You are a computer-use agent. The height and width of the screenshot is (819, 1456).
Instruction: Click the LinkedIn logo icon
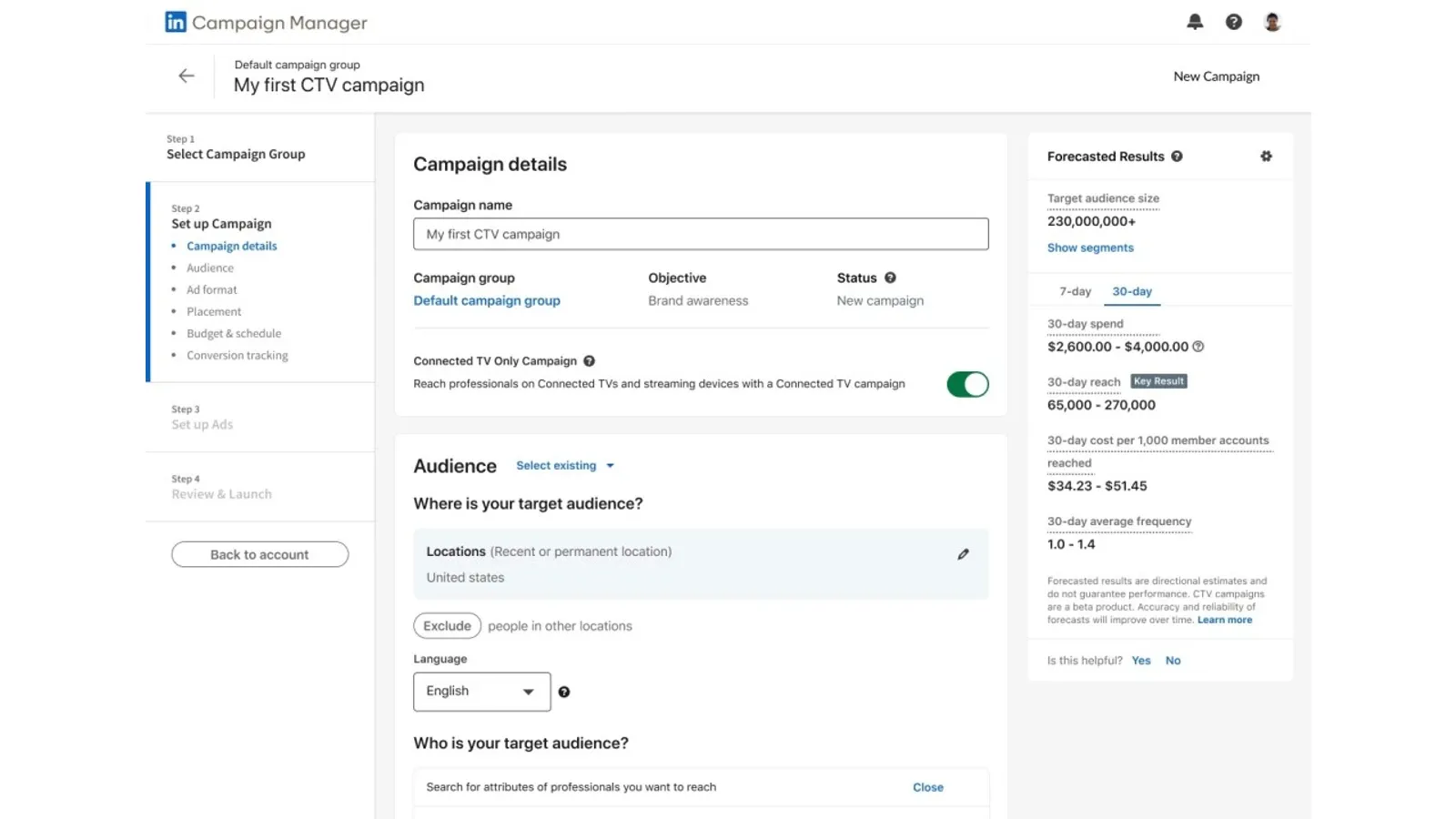click(176, 22)
